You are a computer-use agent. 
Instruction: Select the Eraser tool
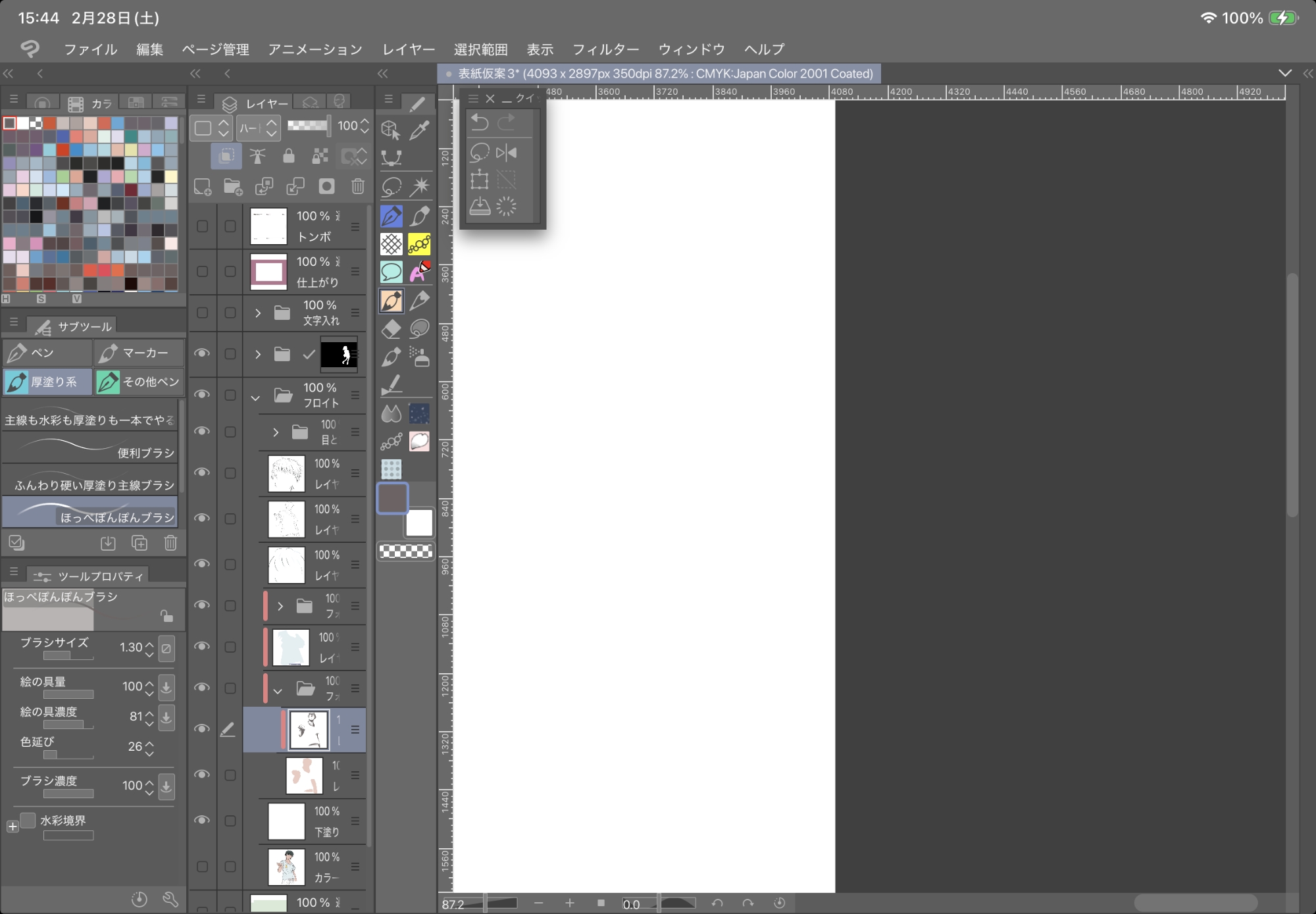tap(392, 328)
